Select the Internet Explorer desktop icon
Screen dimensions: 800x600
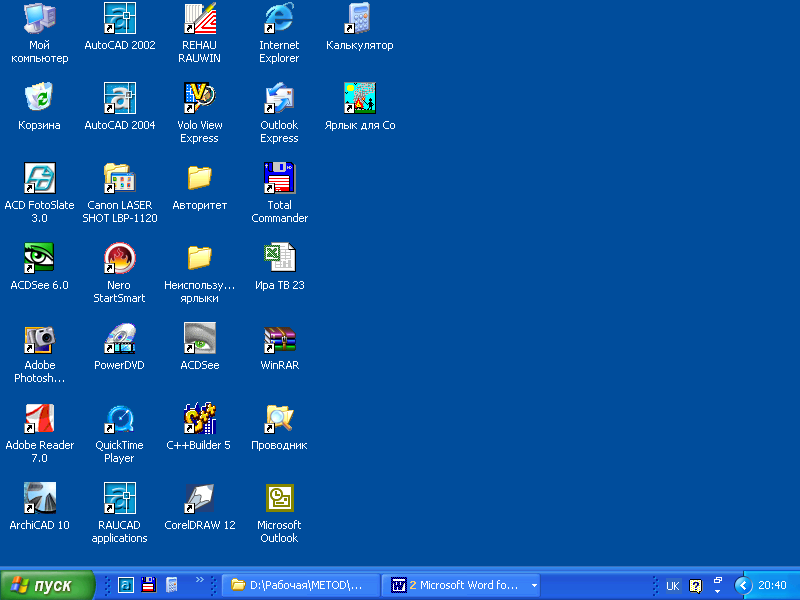click(279, 18)
